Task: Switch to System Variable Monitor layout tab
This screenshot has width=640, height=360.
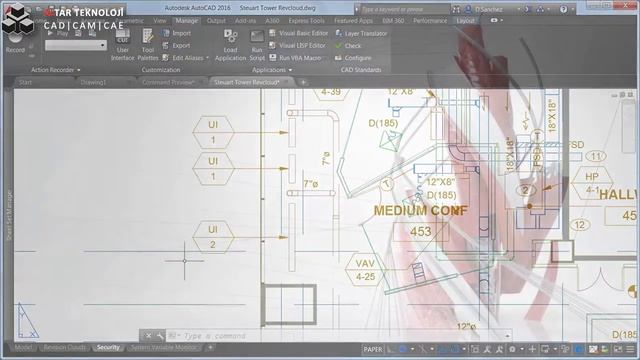Action: (x=164, y=348)
